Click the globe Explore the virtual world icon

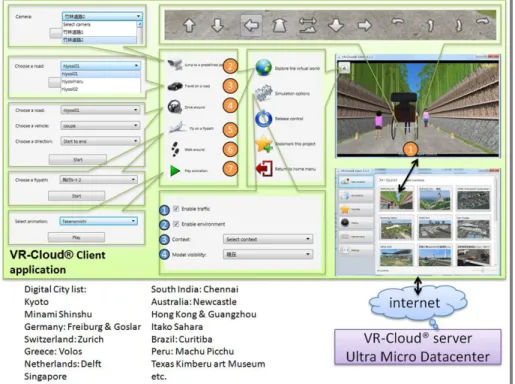tap(263, 67)
